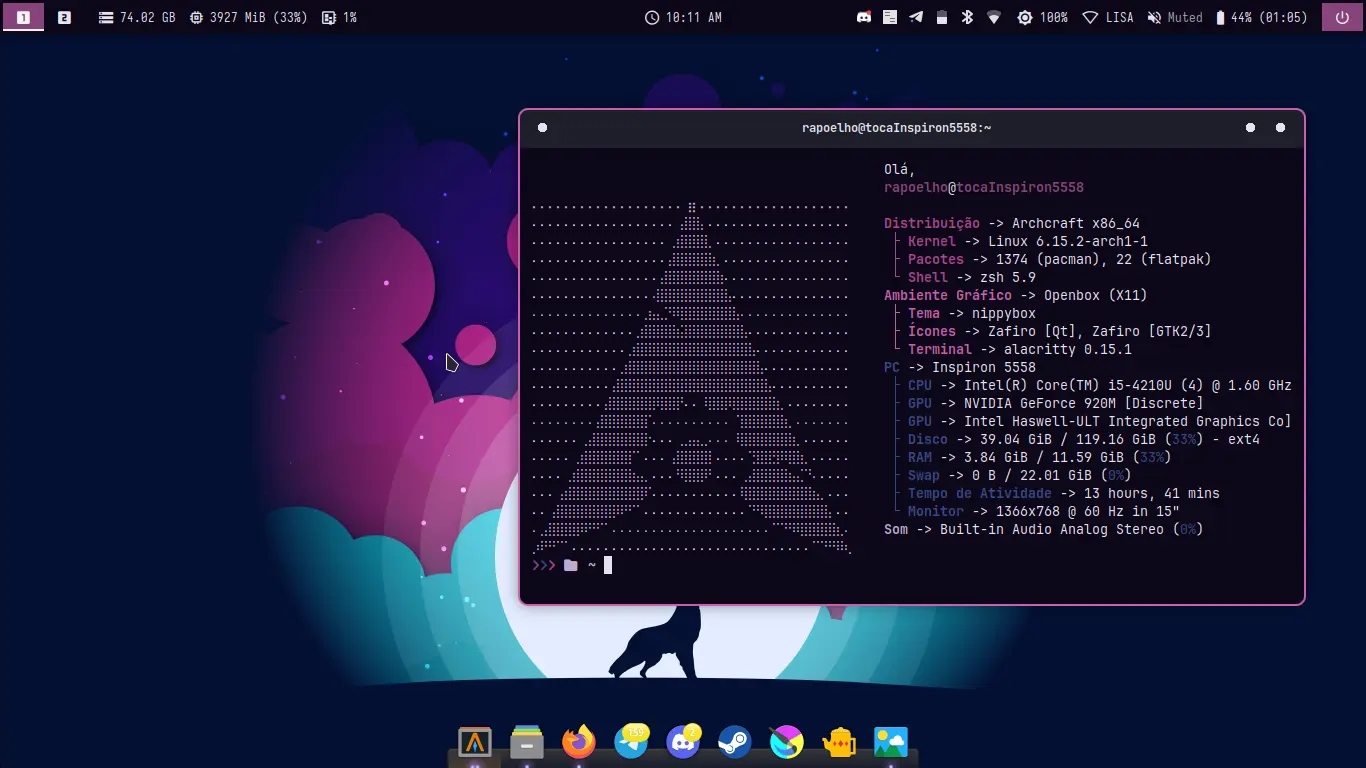Open the image viewer dock icon
The width and height of the screenshot is (1366, 768).
pos(891,742)
